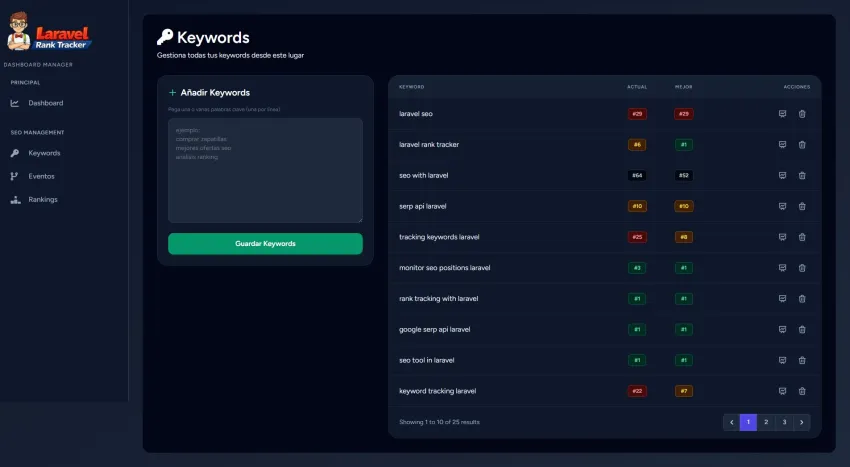The height and width of the screenshot is (467, 850).
Task: Select the 'laravel rank tracker' keyword text
Action: pyautogui.click(x=429, y=145)
